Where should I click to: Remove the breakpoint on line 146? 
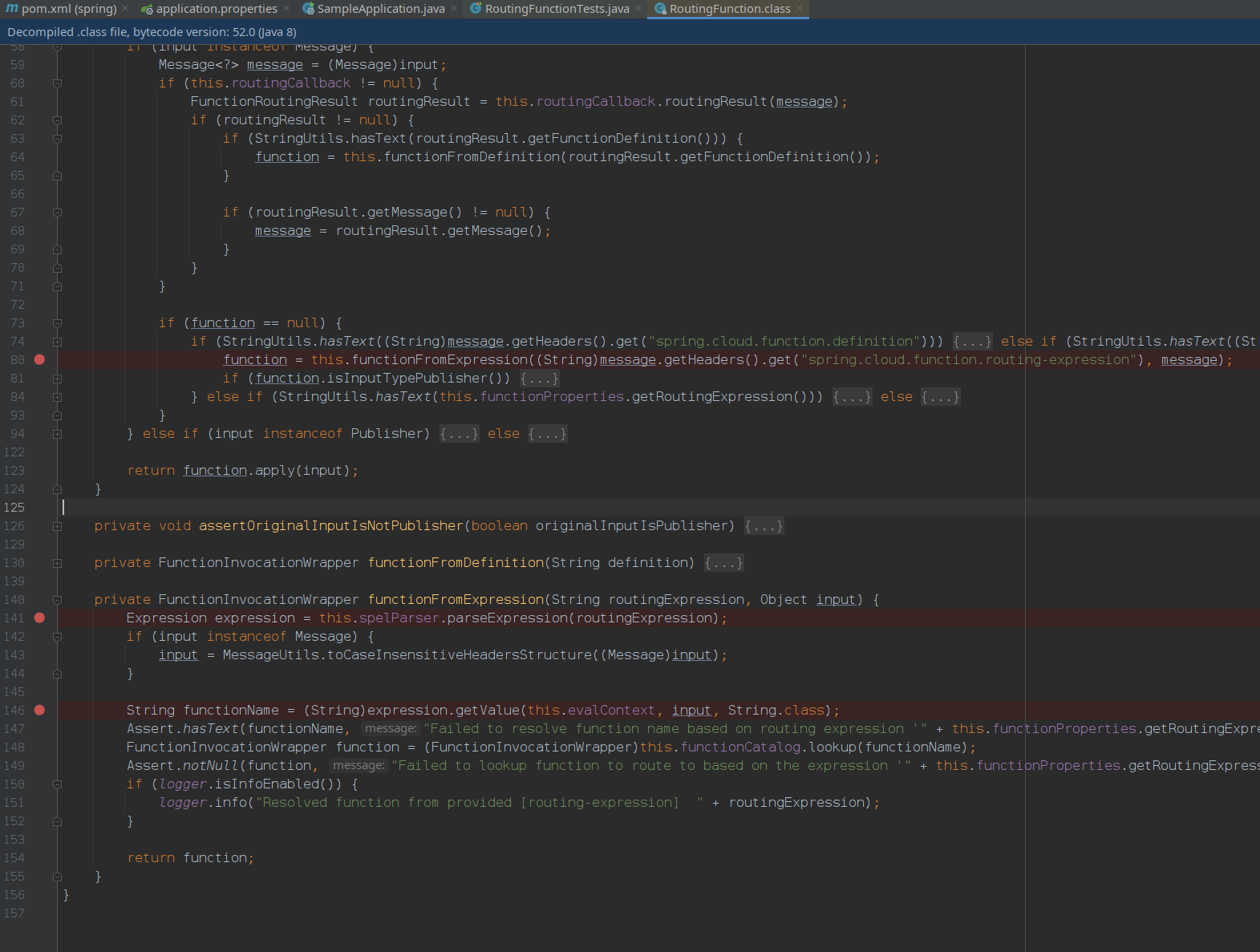[x=39, y=710]
